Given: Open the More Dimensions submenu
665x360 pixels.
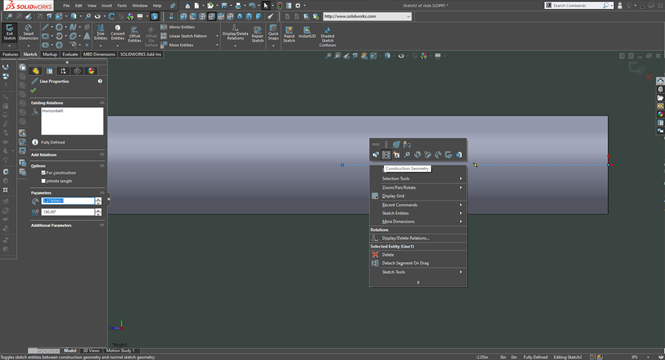Looking at the screenshot, I should pos(418,222).
